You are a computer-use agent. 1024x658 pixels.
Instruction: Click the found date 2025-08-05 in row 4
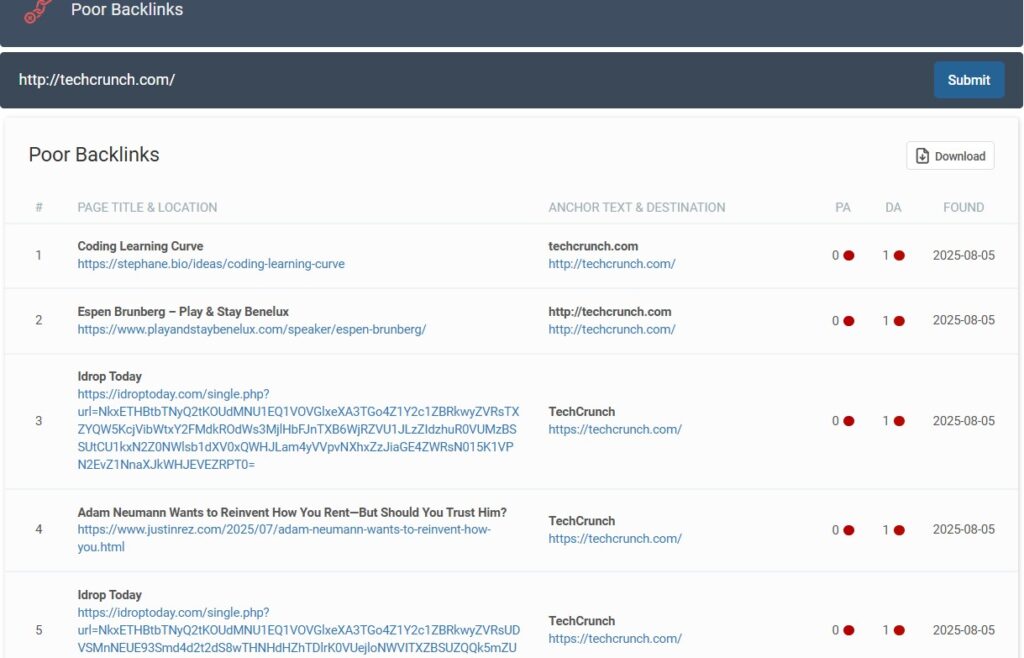click(x=963, y=529)
